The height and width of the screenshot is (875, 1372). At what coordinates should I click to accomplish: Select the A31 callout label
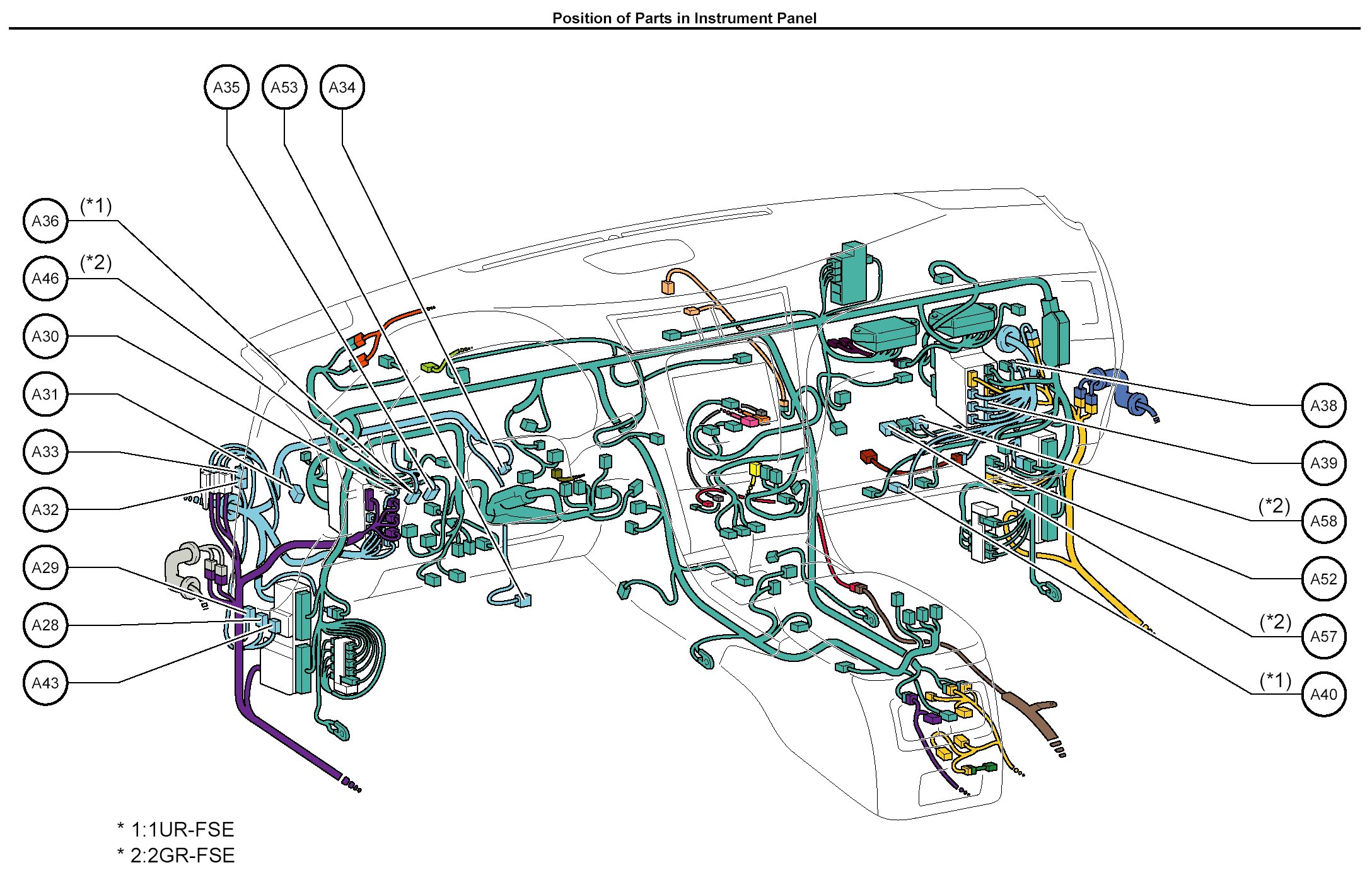click(x=45, y=394)
